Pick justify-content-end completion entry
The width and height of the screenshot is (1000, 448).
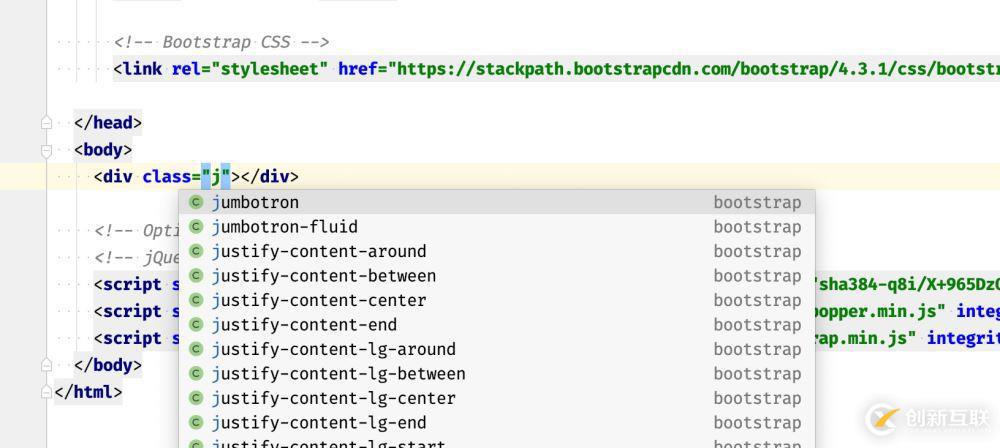[496, 325]
